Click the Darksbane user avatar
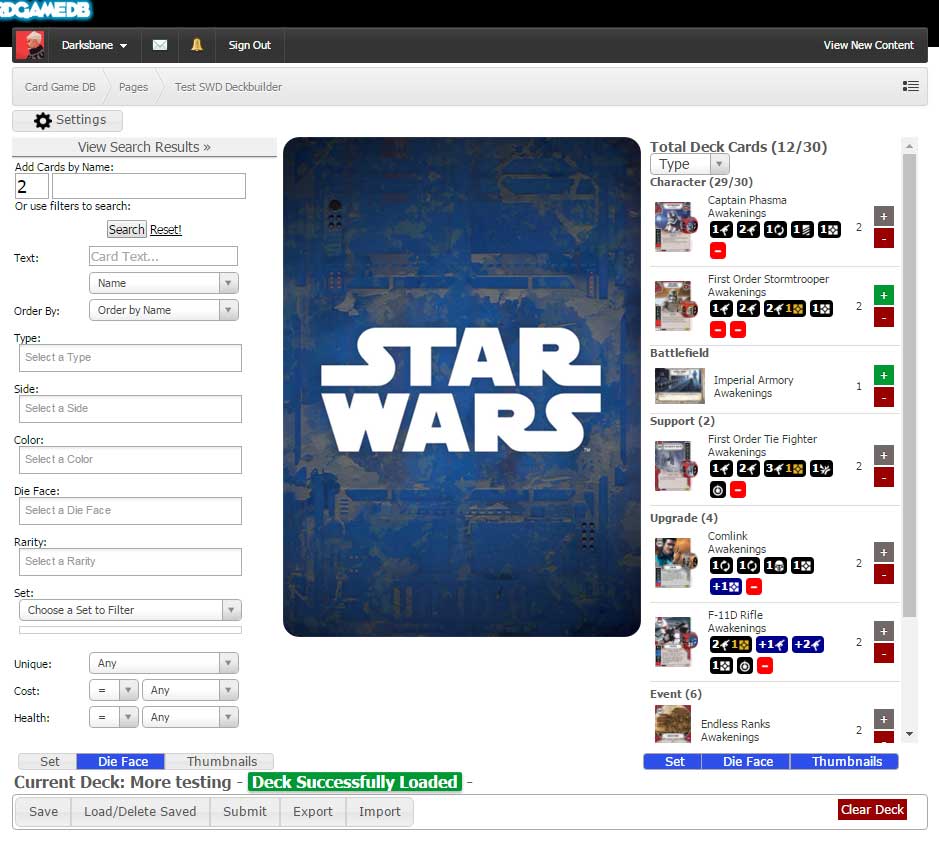The height and width of the screenshot is (845, 939). coord(30,46)
